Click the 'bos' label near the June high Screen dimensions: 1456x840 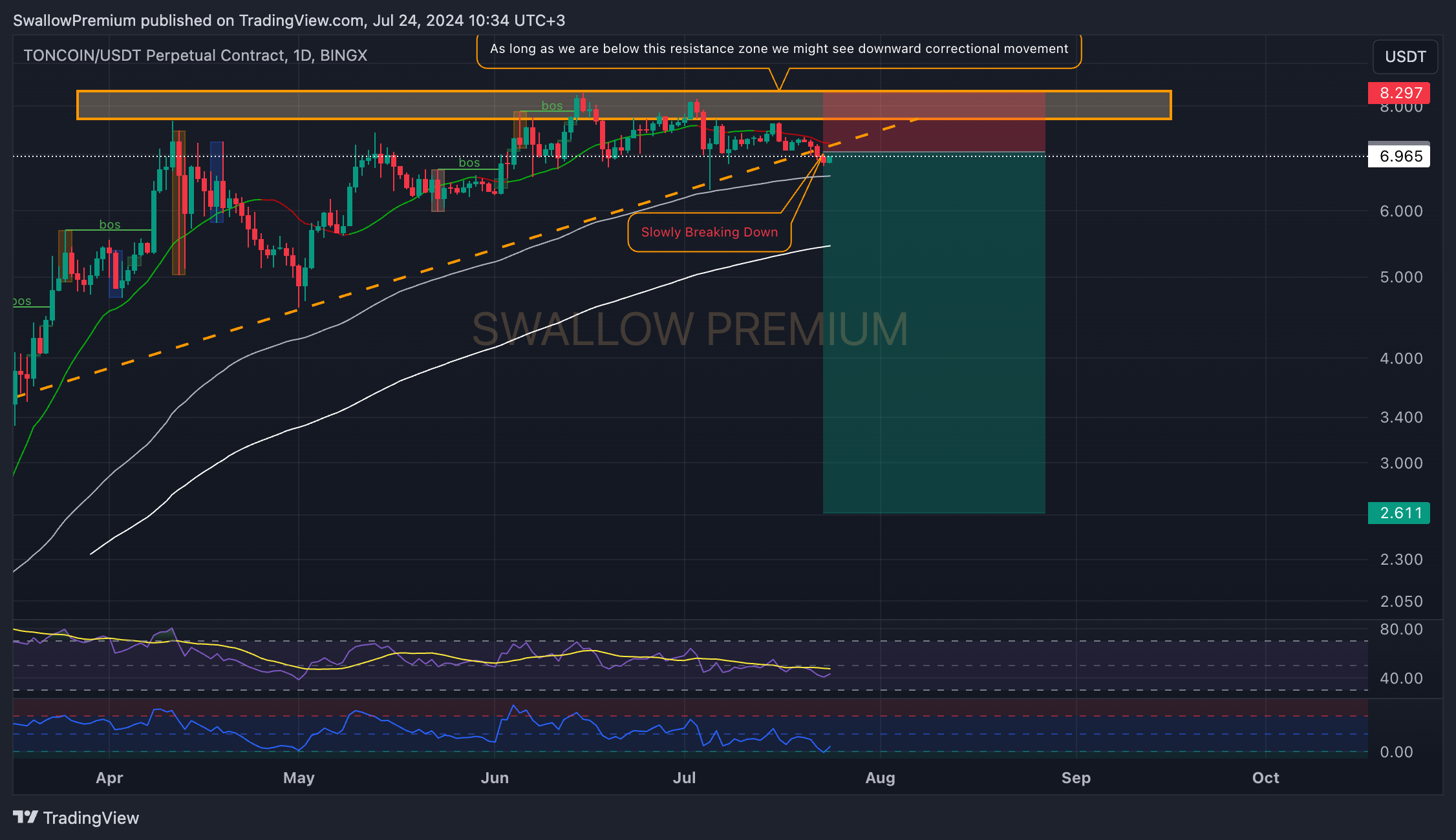click(x=551, y=106)
